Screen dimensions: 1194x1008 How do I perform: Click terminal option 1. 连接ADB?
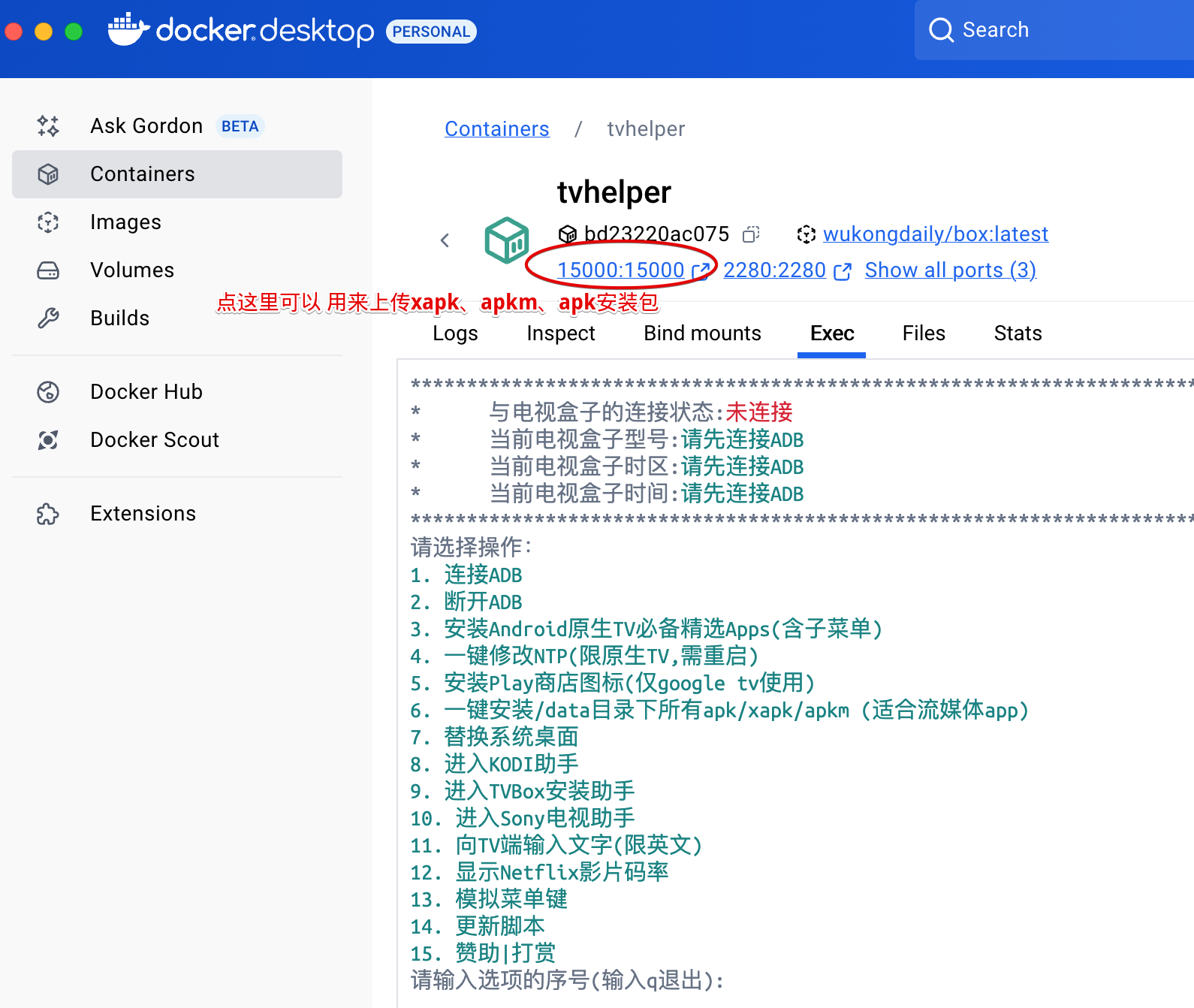pos(466,575)
